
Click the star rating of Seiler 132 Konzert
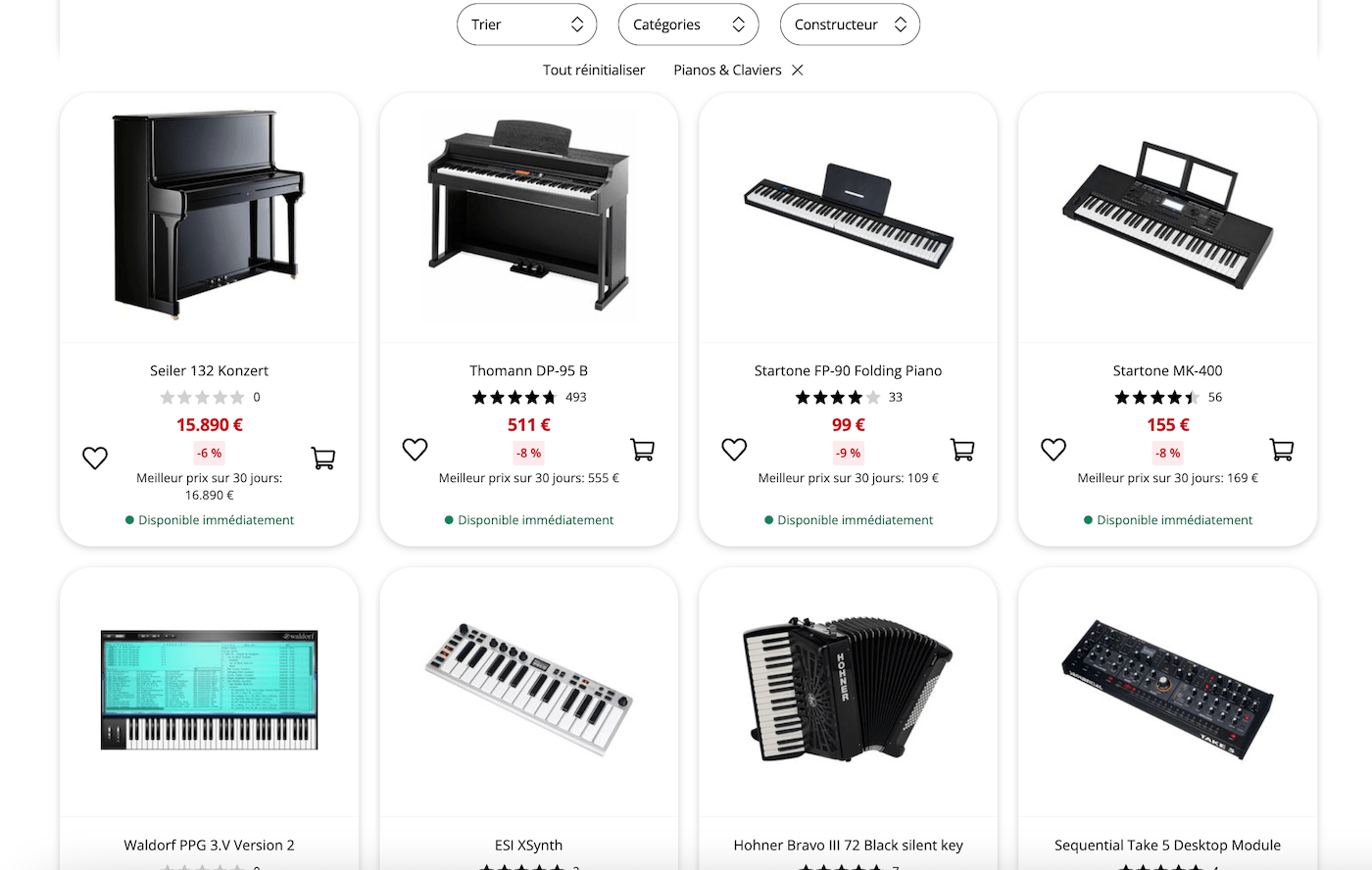click(x=204, y=397)
